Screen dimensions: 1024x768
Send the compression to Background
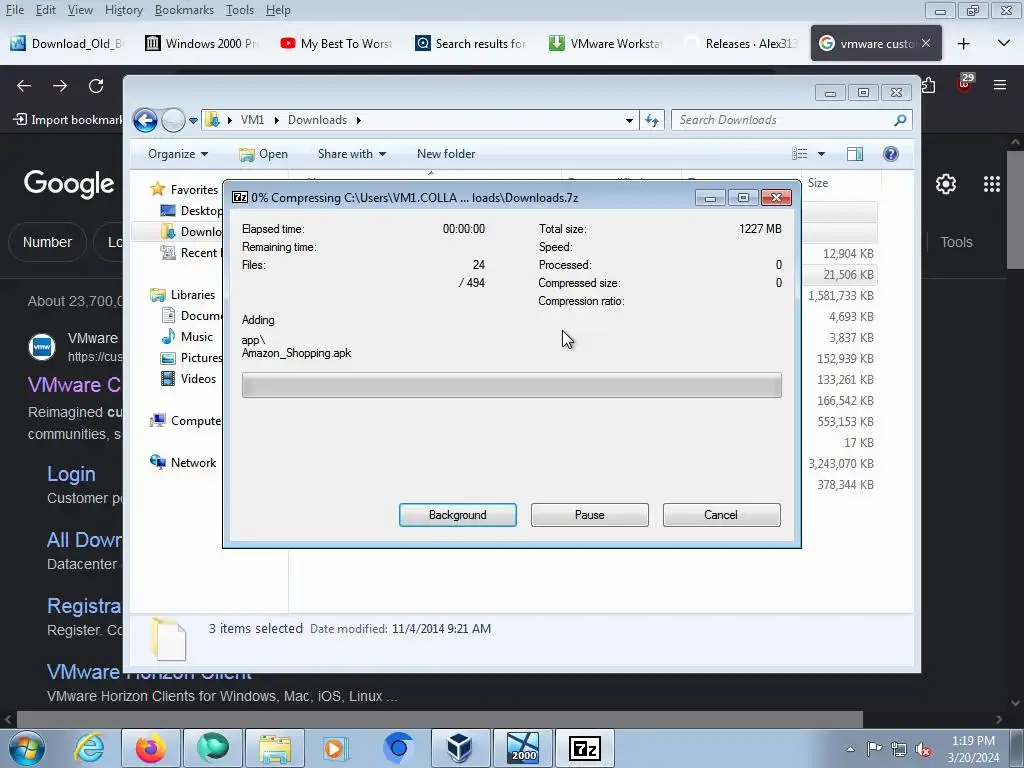click(x=457, y=515)
